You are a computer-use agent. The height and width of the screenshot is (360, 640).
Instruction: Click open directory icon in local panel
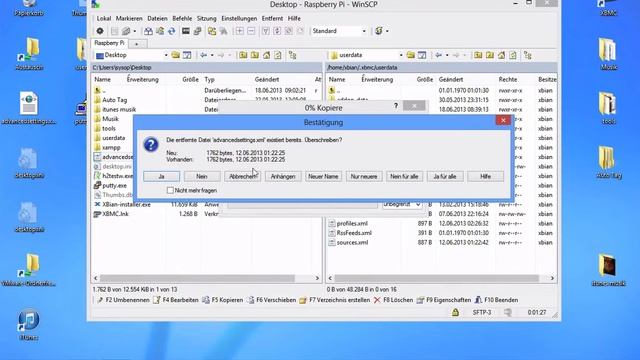click(176, 55)
